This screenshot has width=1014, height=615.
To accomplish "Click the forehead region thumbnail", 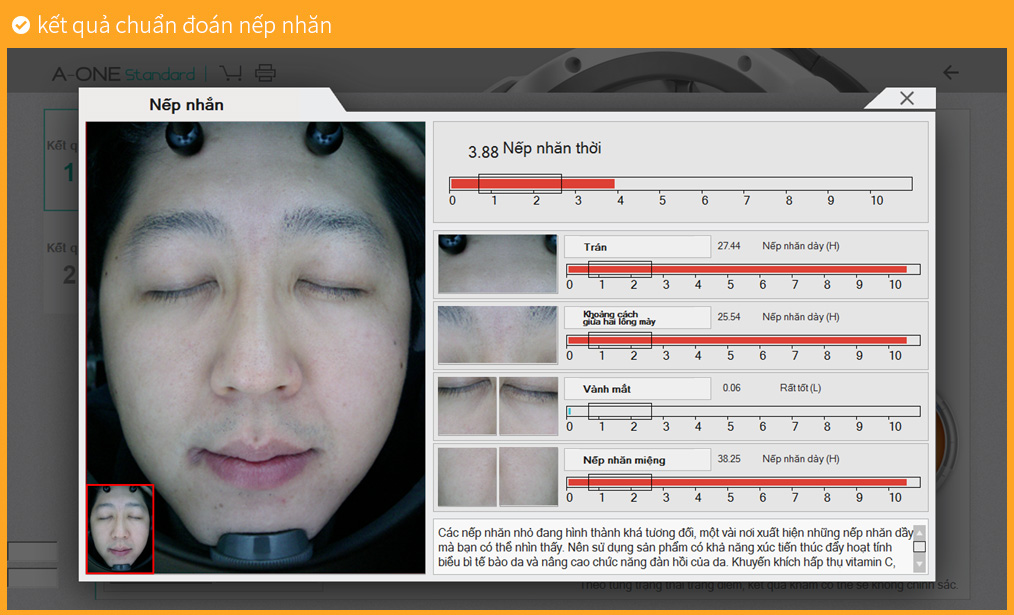I will tap(497, 264).
